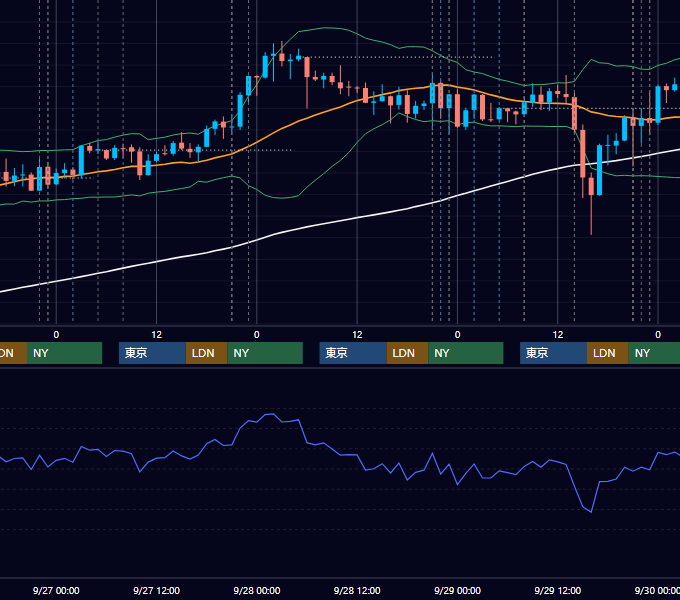Select the NY session block spanning 9/30 00:00
This screenshot has height=600, width=680.
pos(654,353)
